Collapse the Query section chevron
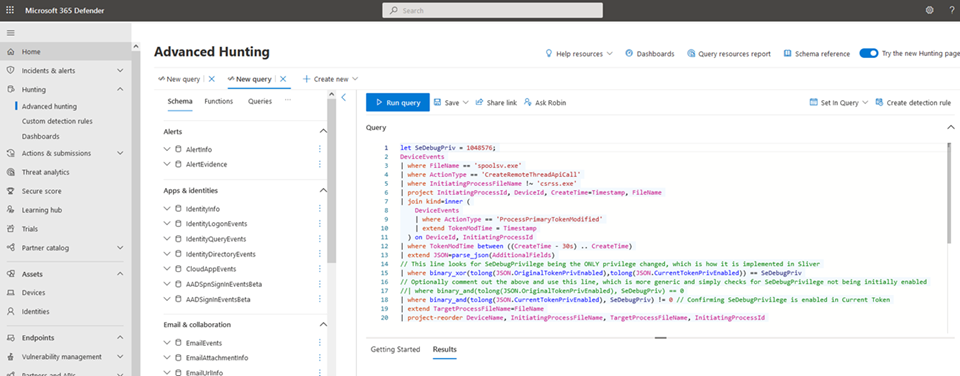This screenshot has height=376, width=960. pos(950,127)
